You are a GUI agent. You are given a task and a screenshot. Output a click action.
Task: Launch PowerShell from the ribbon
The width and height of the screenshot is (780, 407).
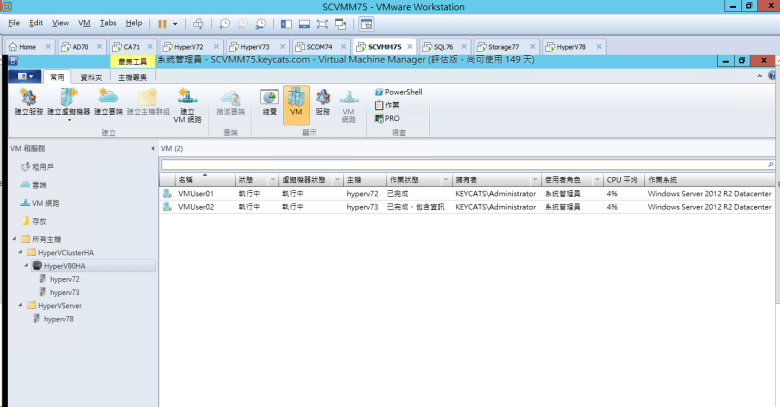point(397,91)
